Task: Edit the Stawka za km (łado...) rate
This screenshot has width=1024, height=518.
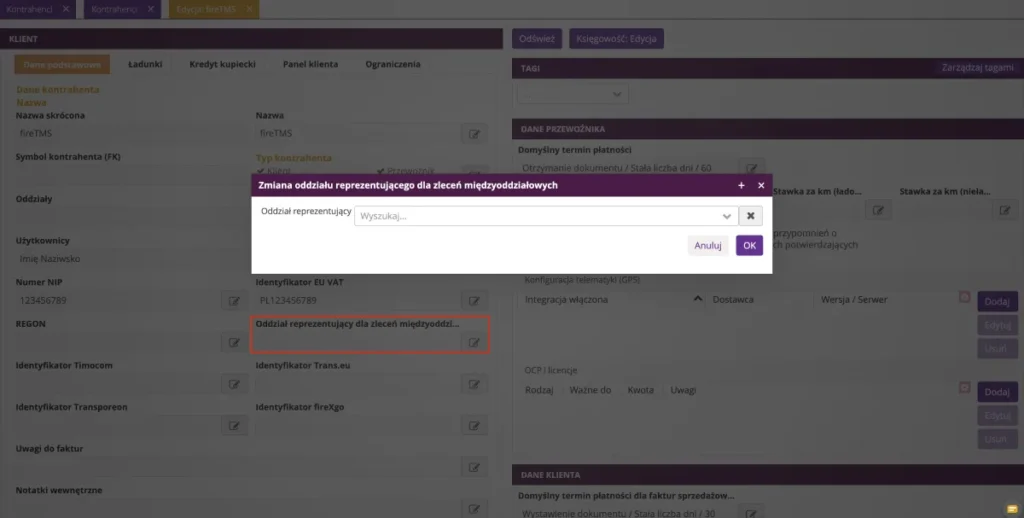Action: coord(878,210)
